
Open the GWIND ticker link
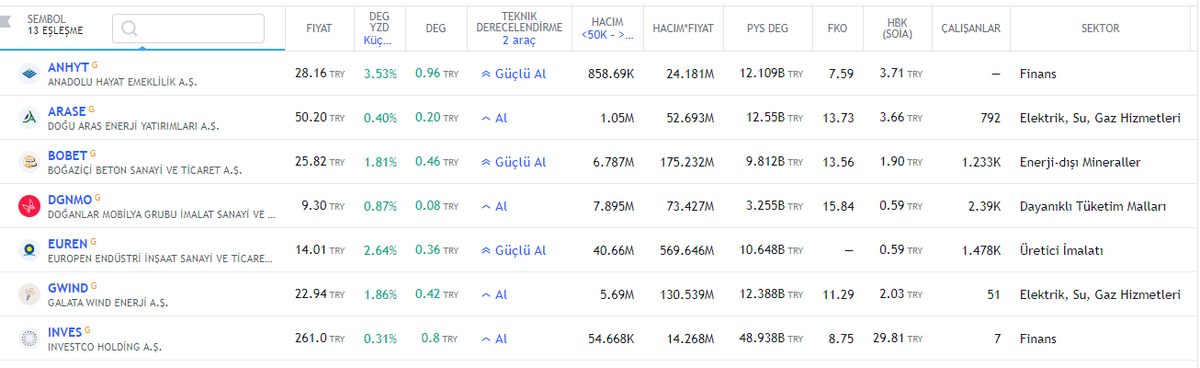[69, 288]
